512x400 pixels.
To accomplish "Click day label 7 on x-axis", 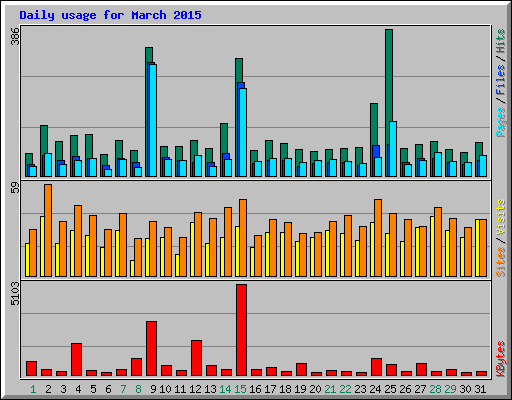I will click(123, 389).
